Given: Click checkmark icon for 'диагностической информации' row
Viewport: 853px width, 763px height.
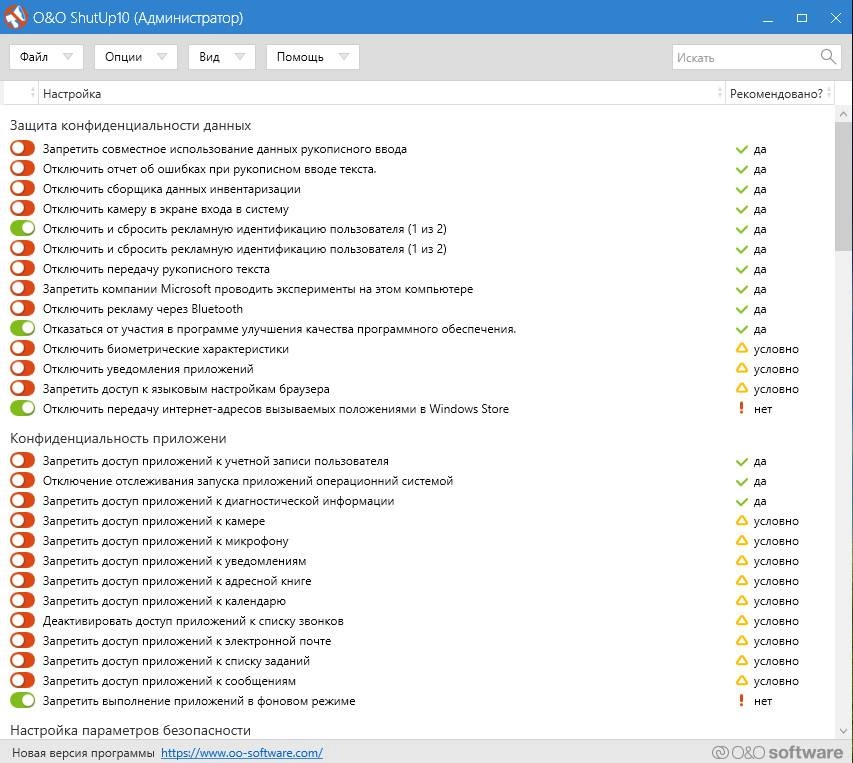Looking at the screenshot, I should (x=741, y=501).
